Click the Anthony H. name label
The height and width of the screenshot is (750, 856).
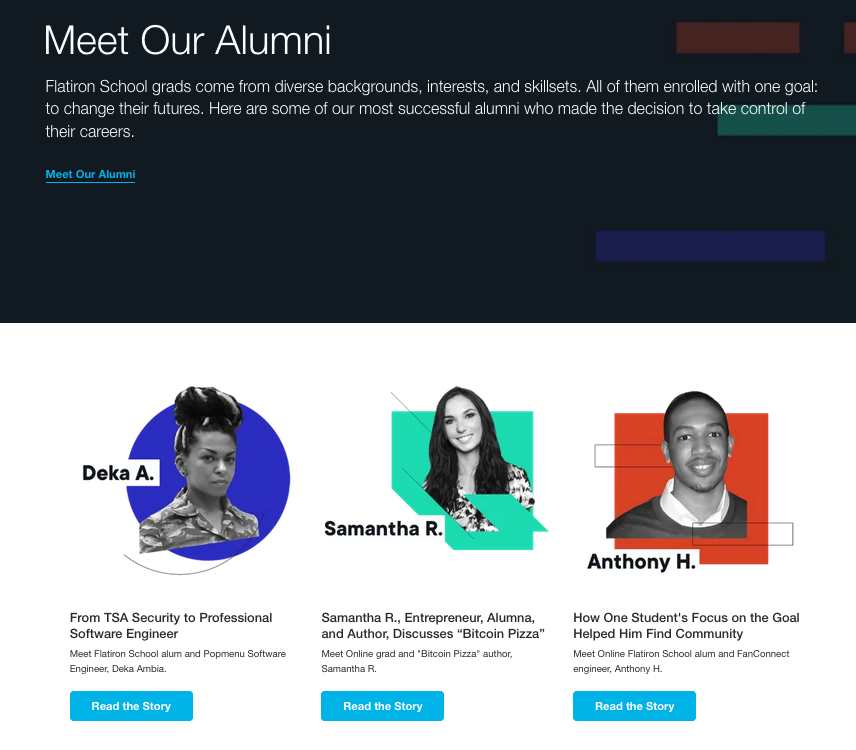(x=641, y=562)
